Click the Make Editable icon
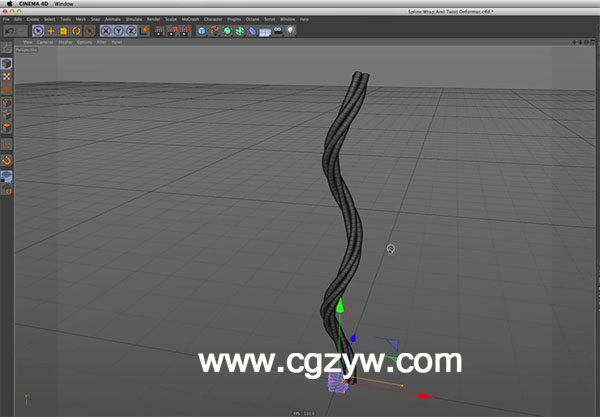Image resolution: width=600 pixels, height=417 pixels. pos(7,48)
